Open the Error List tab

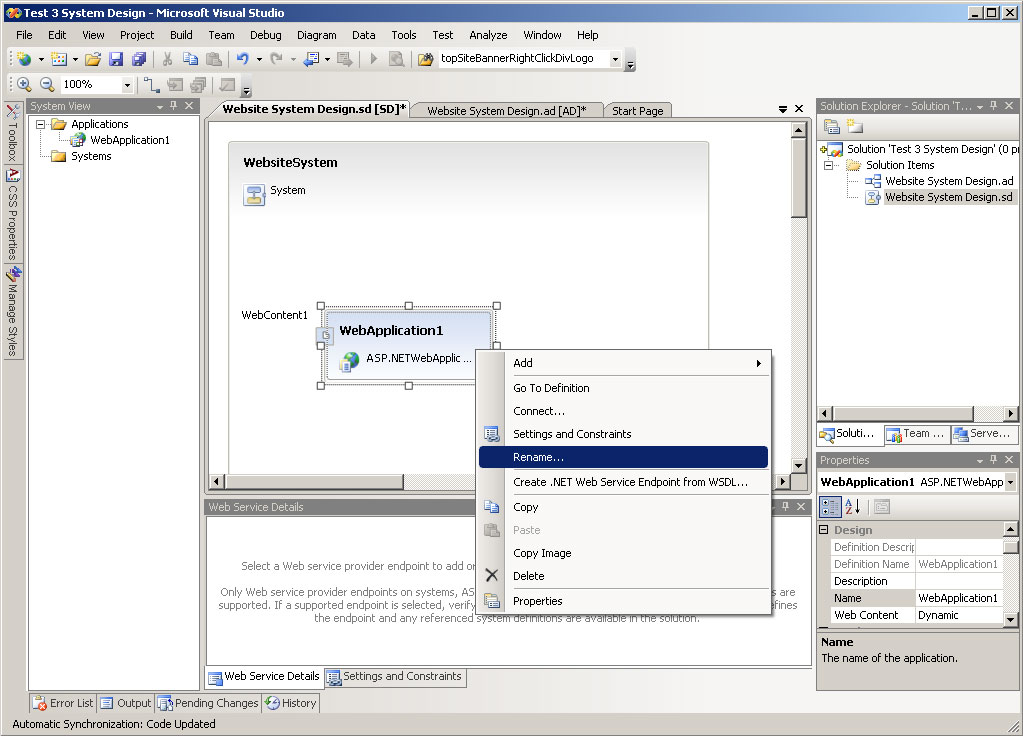point(64,703)
